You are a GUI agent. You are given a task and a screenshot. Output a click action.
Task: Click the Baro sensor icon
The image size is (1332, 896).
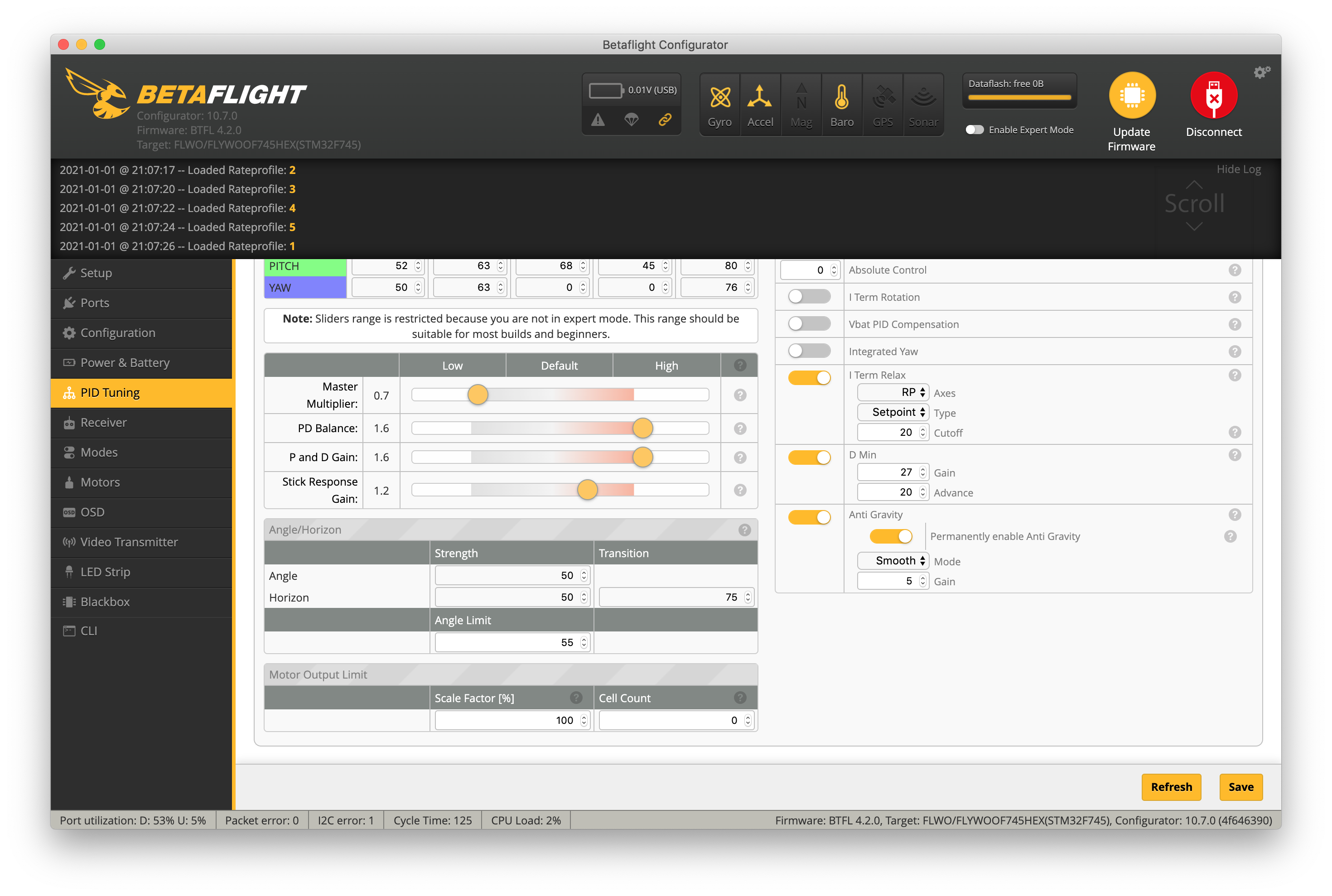click(x=841, y=97)
